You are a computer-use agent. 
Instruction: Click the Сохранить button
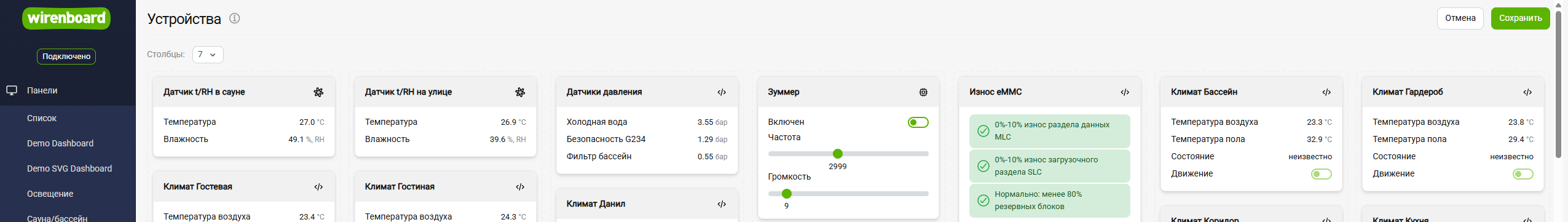1520,18
